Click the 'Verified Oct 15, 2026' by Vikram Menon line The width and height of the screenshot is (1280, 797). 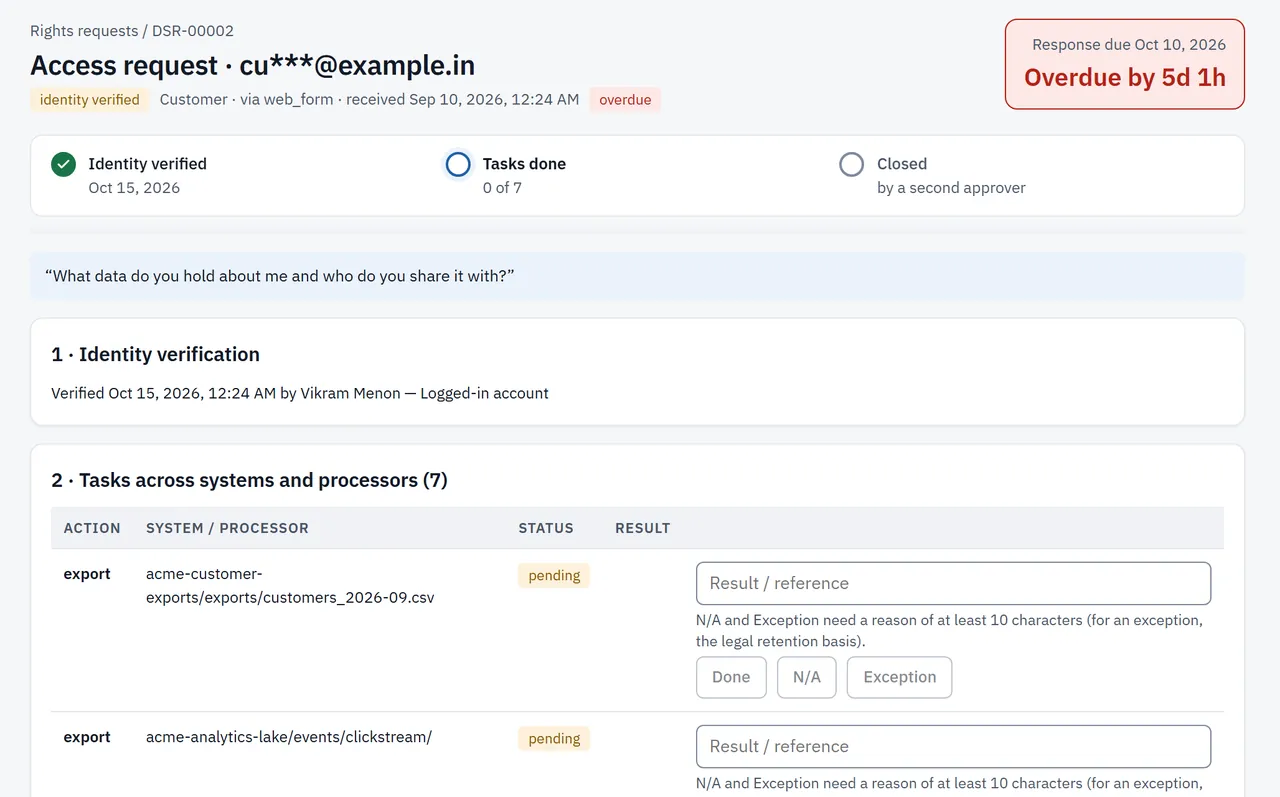(x=300, y=393)
